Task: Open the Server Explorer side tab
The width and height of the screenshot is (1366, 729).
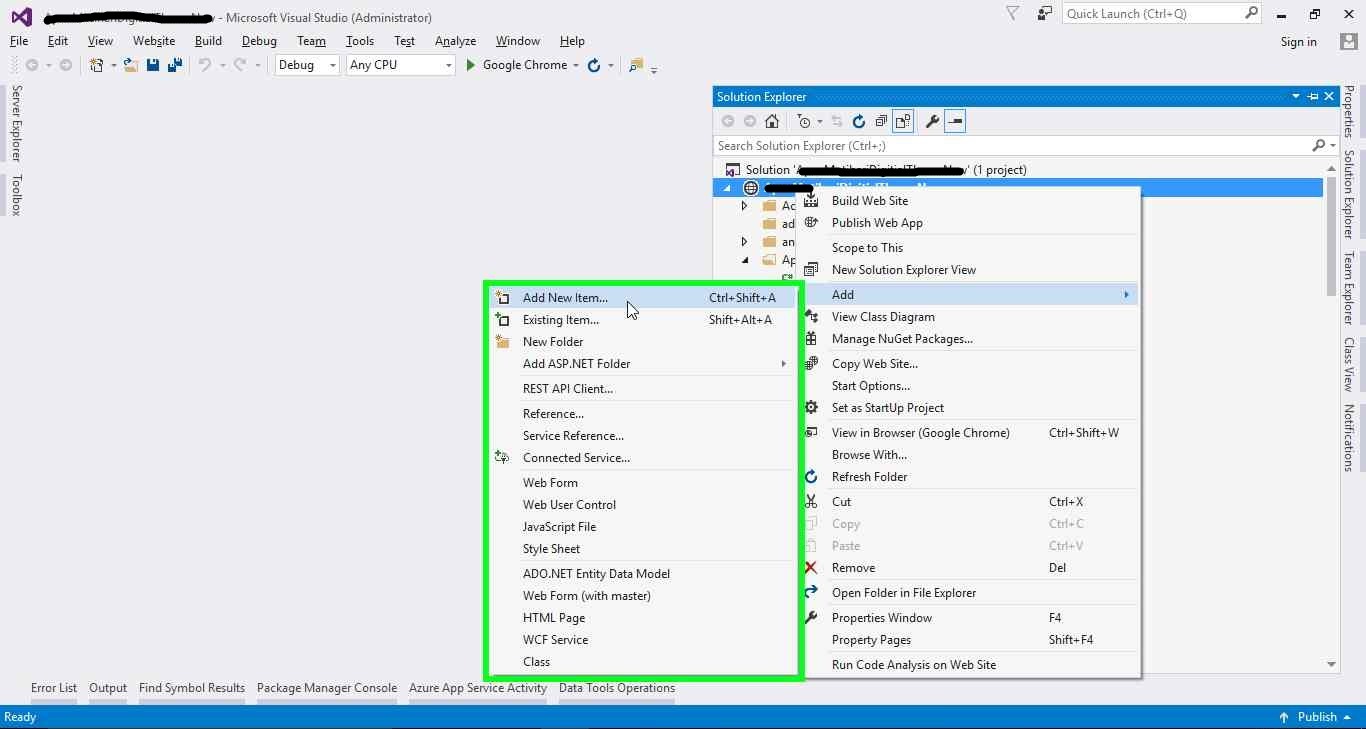Action: 16,124
